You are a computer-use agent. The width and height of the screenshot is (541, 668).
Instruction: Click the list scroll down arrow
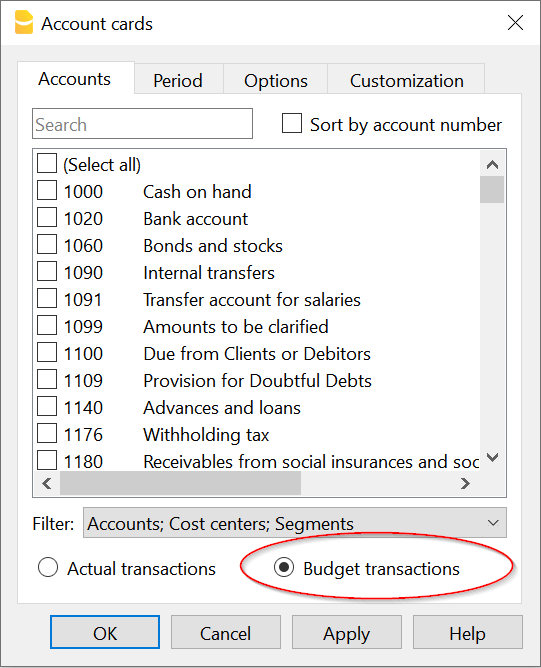pyautogui.click(x=492, y=458)
